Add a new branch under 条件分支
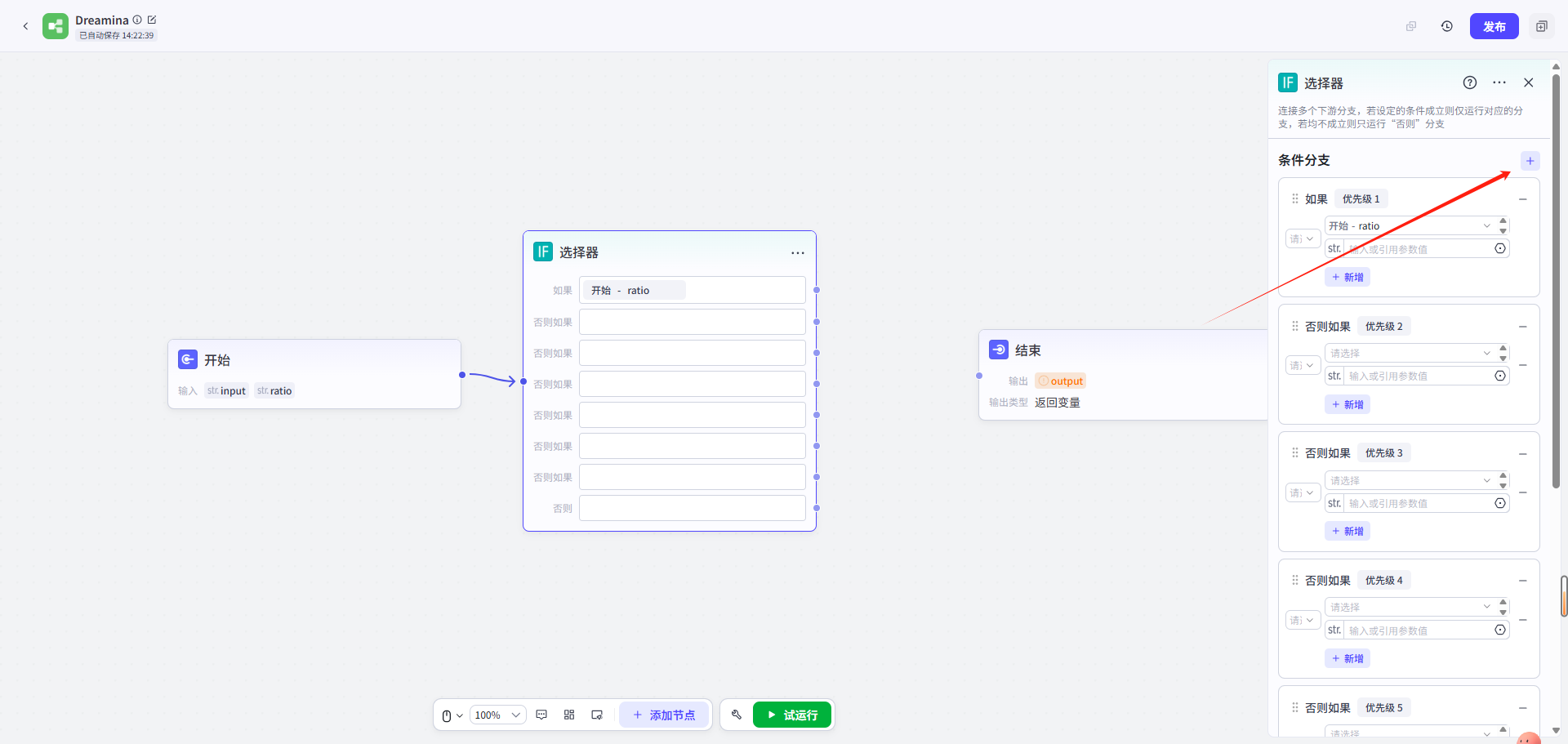The height and width of the screenshot is (744, 1568). point(1530,161)
